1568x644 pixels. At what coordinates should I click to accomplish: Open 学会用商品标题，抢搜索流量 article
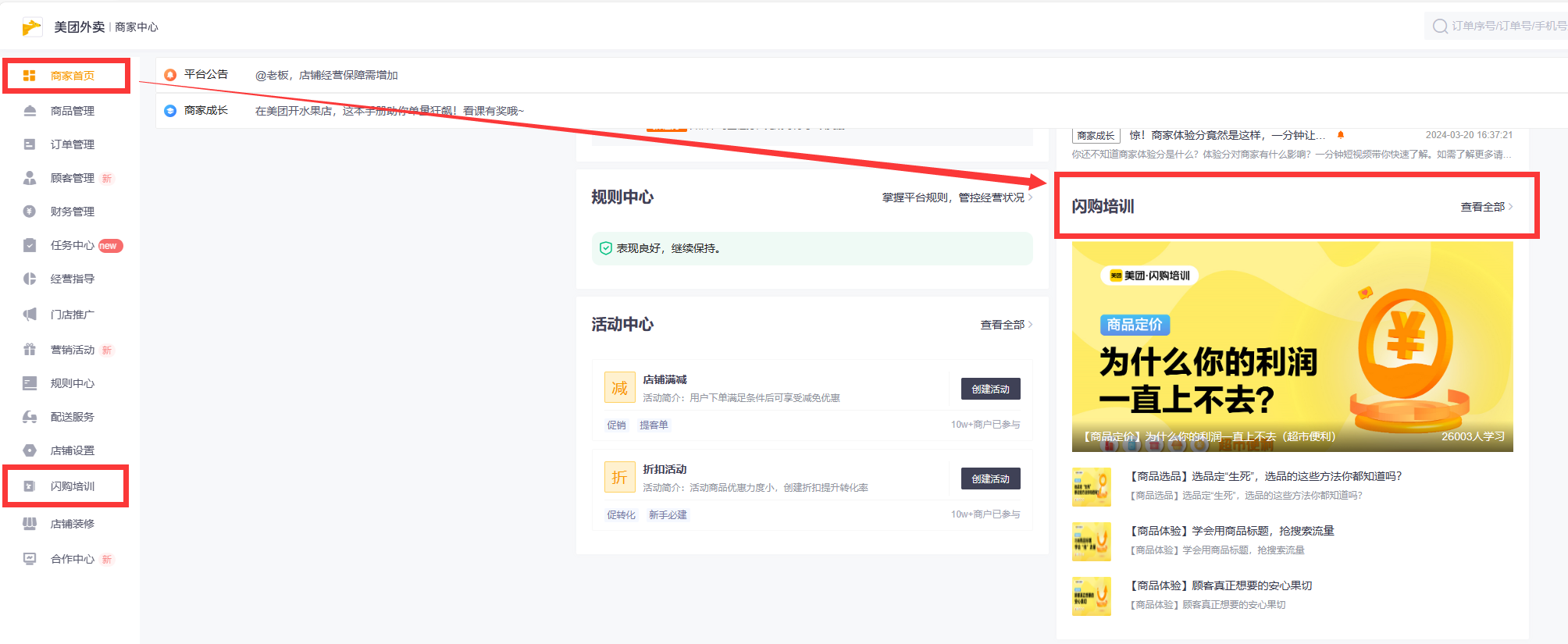coord(1232,531)
